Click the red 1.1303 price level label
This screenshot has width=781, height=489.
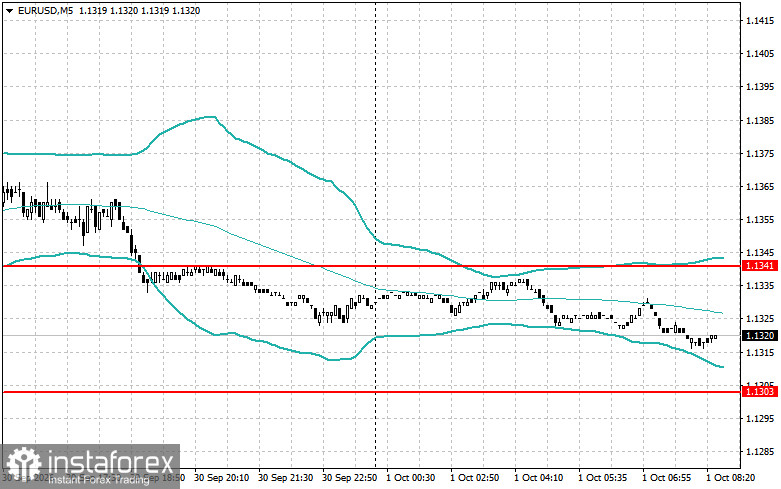pyautogui.click(x=760, y=392)
